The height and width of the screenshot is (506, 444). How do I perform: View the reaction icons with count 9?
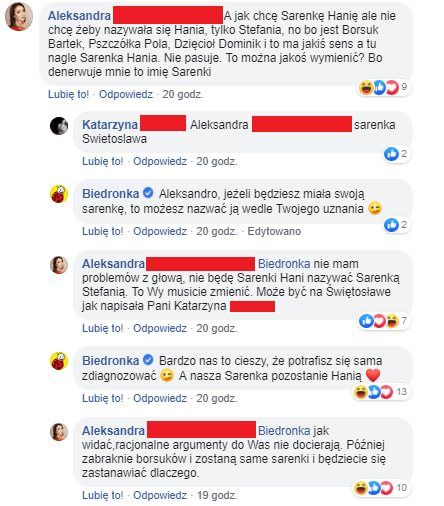(x=383, y=87)
